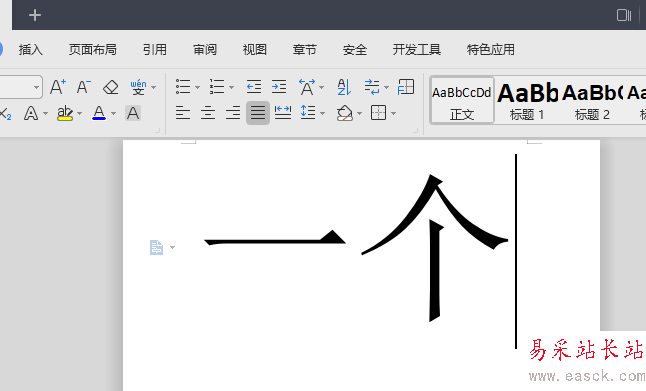
Task: Apply yellow highlight color
Action: tap(65, 113)
